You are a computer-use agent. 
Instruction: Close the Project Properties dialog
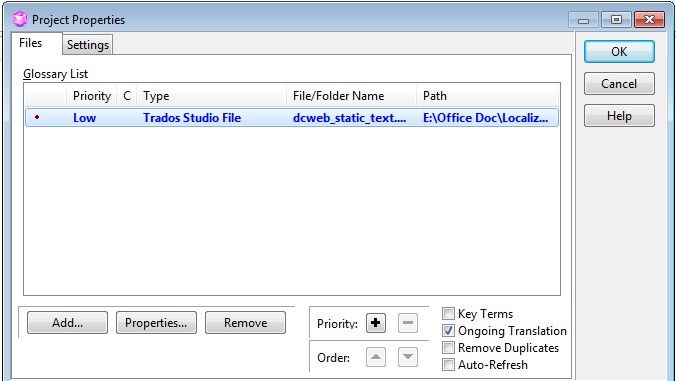click(x=650, y=20)
